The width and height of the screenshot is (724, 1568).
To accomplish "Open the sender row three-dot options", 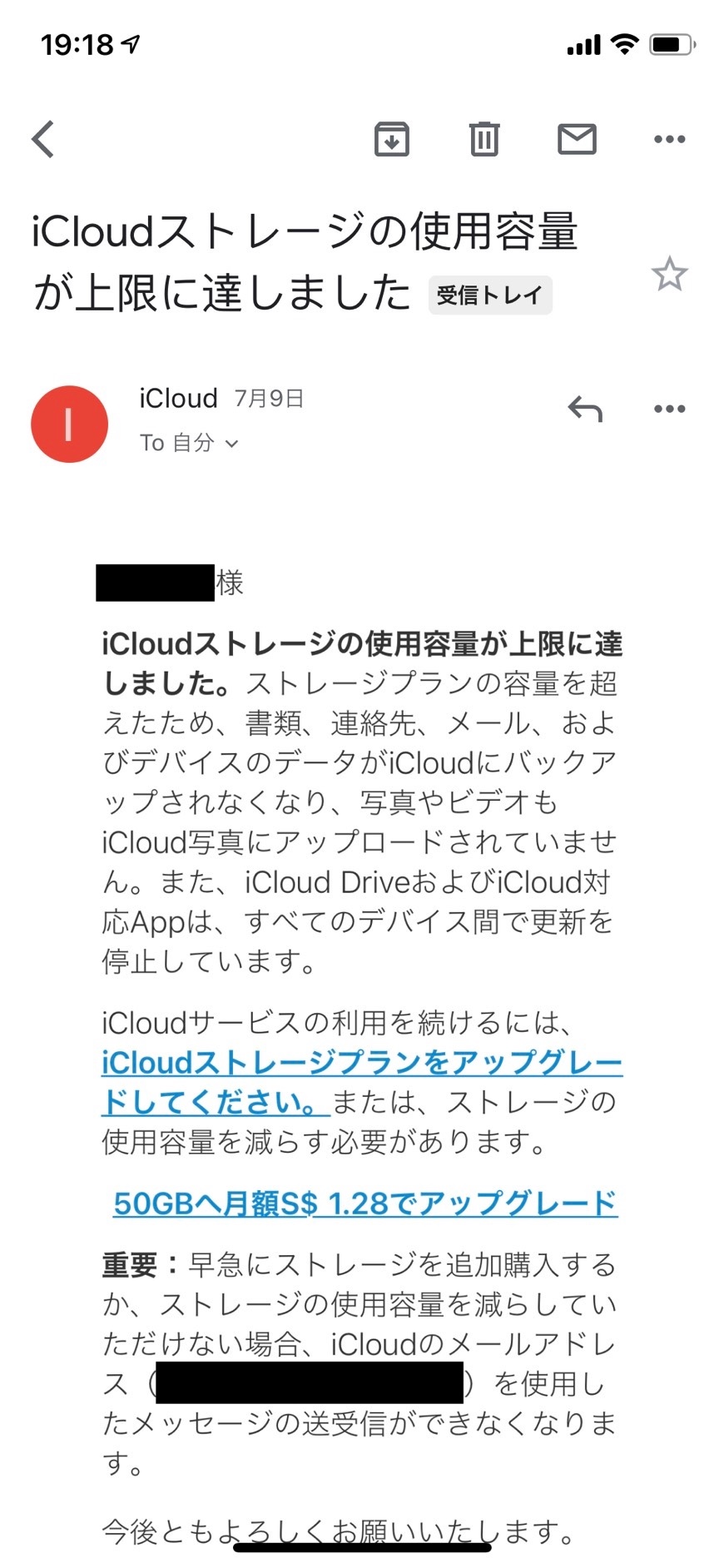I will pyautogui.click(x=669, y=409).
